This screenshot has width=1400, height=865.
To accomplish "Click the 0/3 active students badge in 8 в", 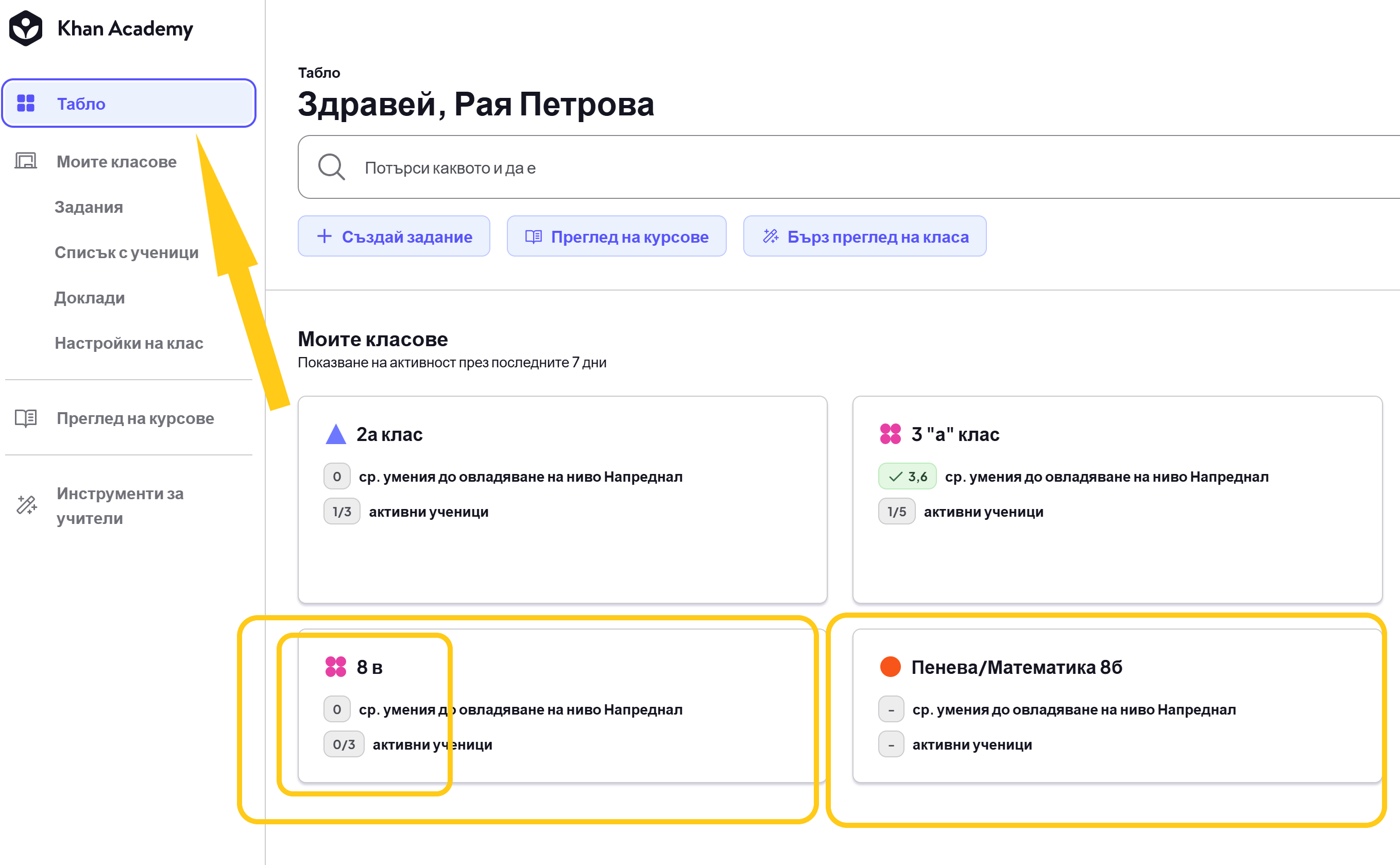I will pos(344,744).
